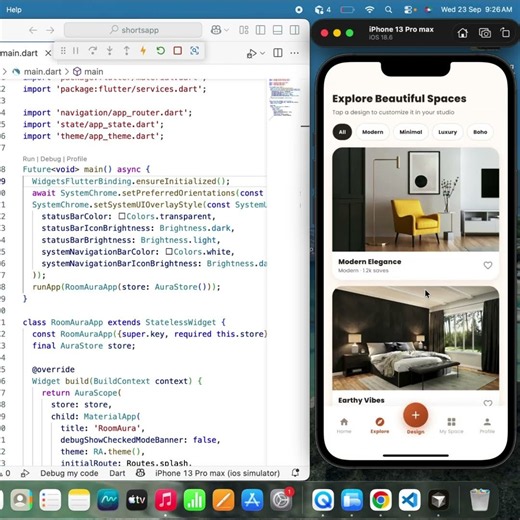Click the shortsapp search field

click(133, 30)
